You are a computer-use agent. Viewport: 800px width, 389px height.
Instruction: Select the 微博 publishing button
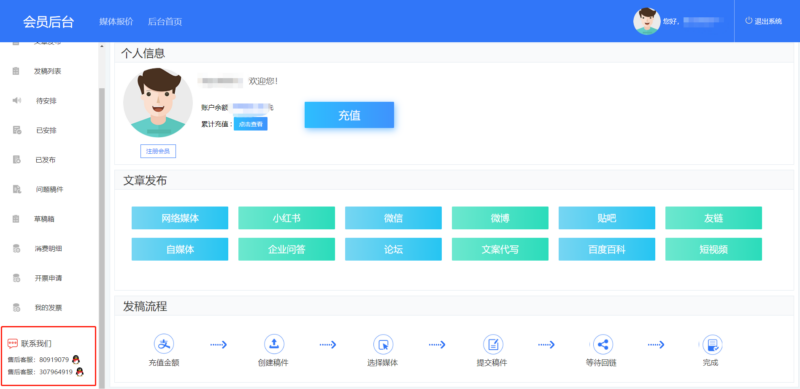click(500, 218)
